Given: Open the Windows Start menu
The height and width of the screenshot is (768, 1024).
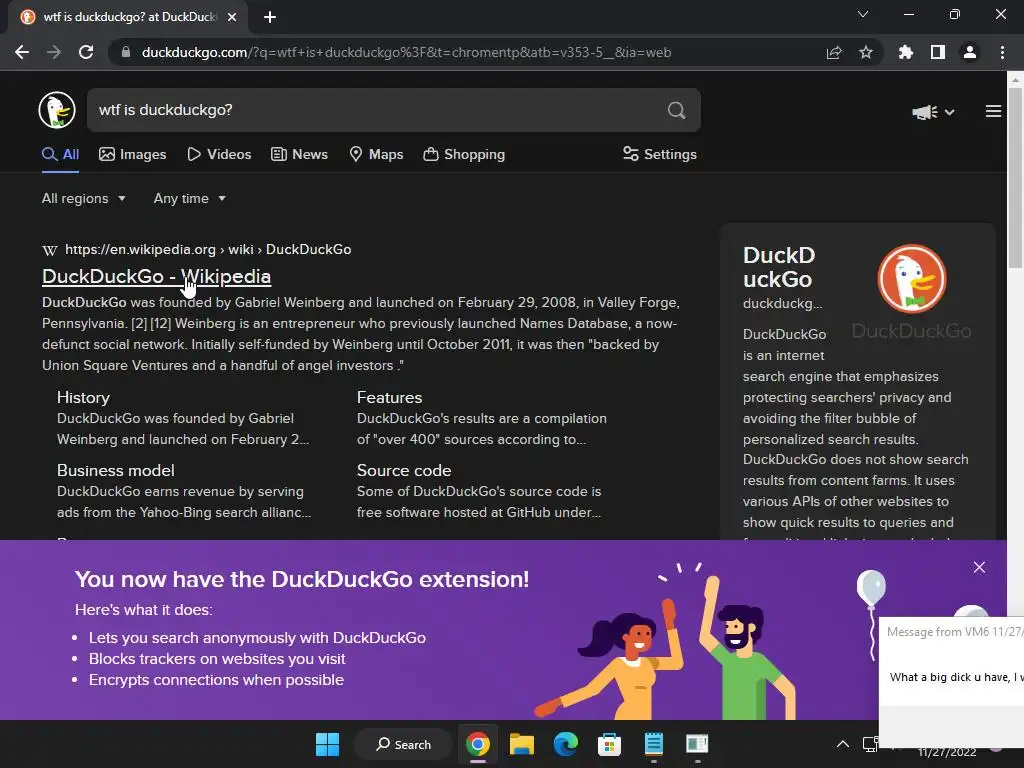Looking at the screenshot, I should [x=327, y=744].
